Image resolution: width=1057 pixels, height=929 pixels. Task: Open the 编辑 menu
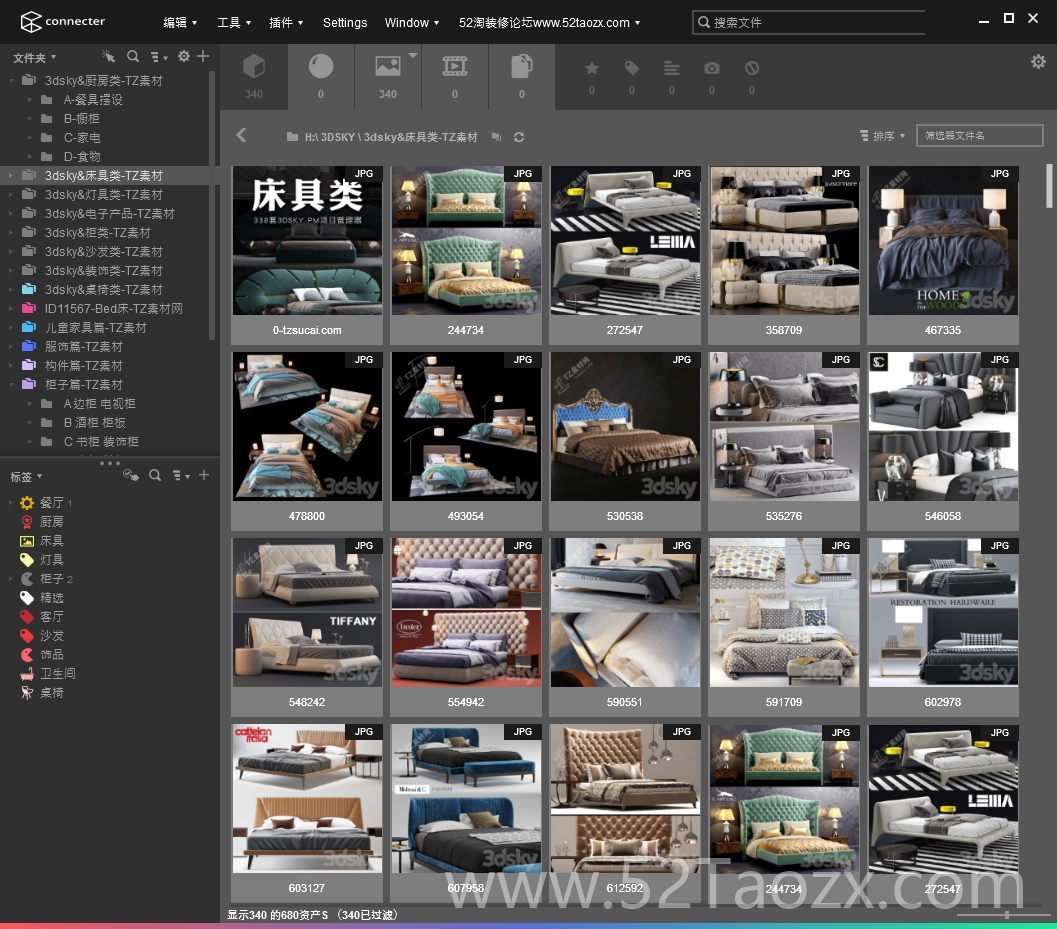(180, 22)
